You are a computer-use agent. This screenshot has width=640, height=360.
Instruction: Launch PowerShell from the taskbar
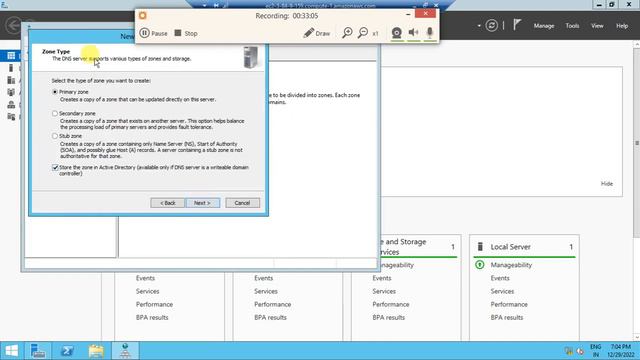point(67,351)
